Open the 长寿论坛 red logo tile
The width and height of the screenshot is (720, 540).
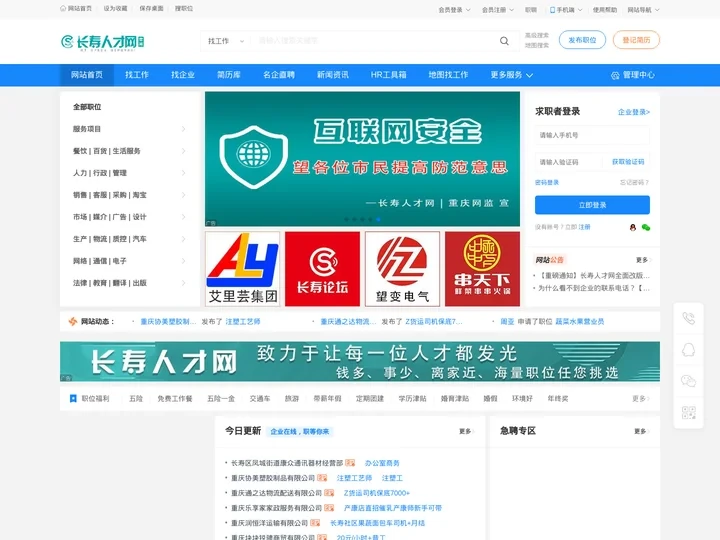(322, 269)
